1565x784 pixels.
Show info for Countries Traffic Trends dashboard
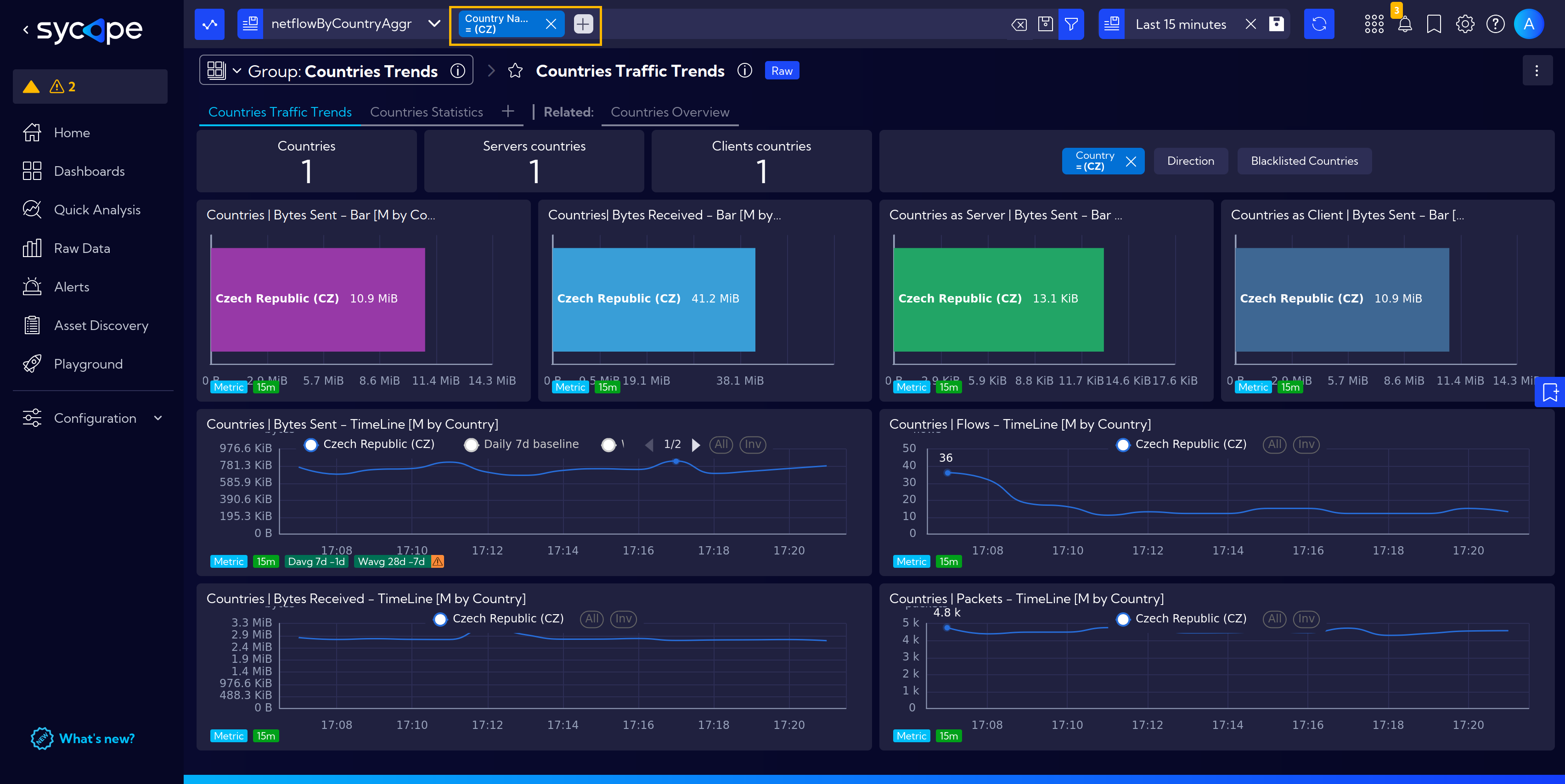(x=744, y=71)
